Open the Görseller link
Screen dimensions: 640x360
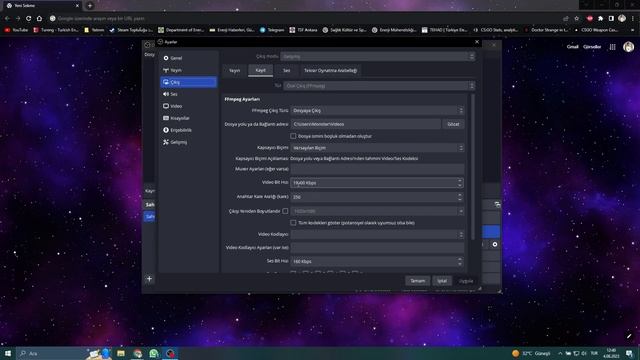point(592,47)
